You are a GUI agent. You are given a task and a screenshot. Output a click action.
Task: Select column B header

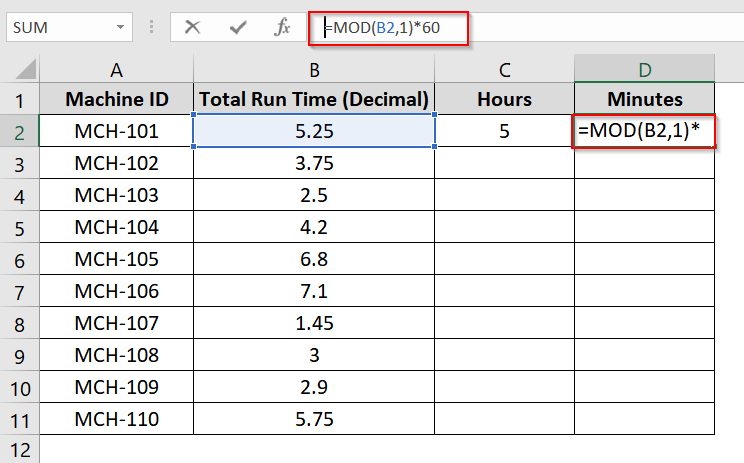click(x=314, y=70)
